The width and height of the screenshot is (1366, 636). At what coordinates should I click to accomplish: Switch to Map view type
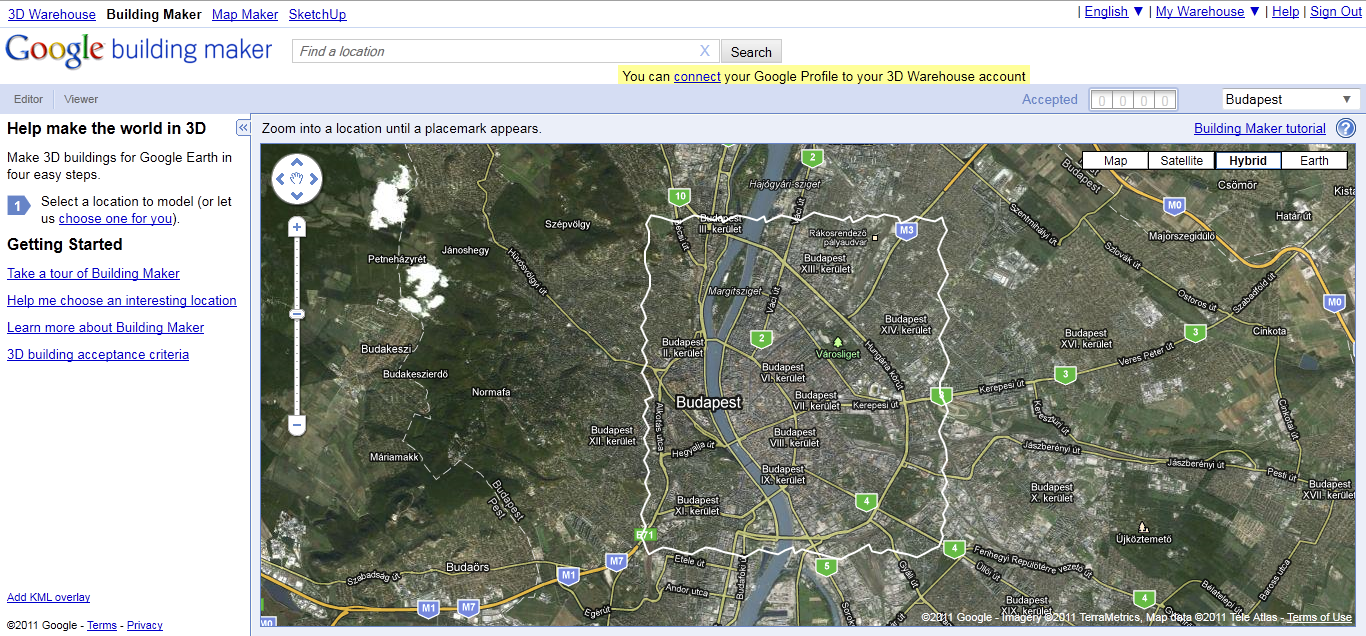click(x=1115, y=160)
